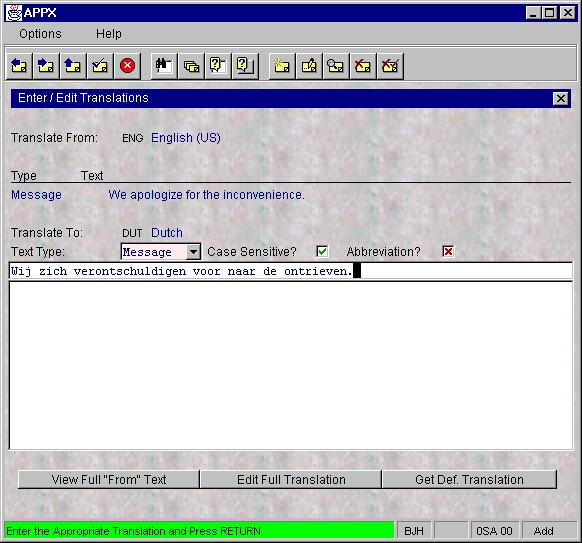
Task: Click the next record right-arrow icon
Action: pyautogui.click(x=46, y=66)
